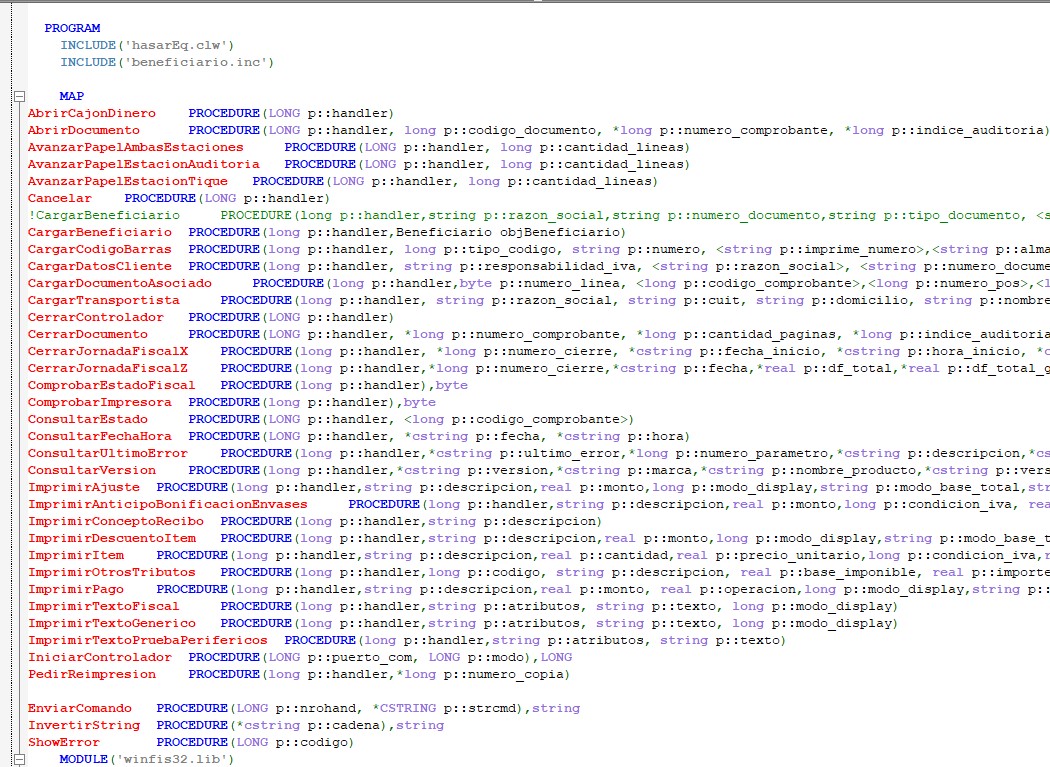This screenshot has width=1050, height=767.
Task: Place cursor on CerrarControlador
Action: pyautogui.click(x=95, y=317)
